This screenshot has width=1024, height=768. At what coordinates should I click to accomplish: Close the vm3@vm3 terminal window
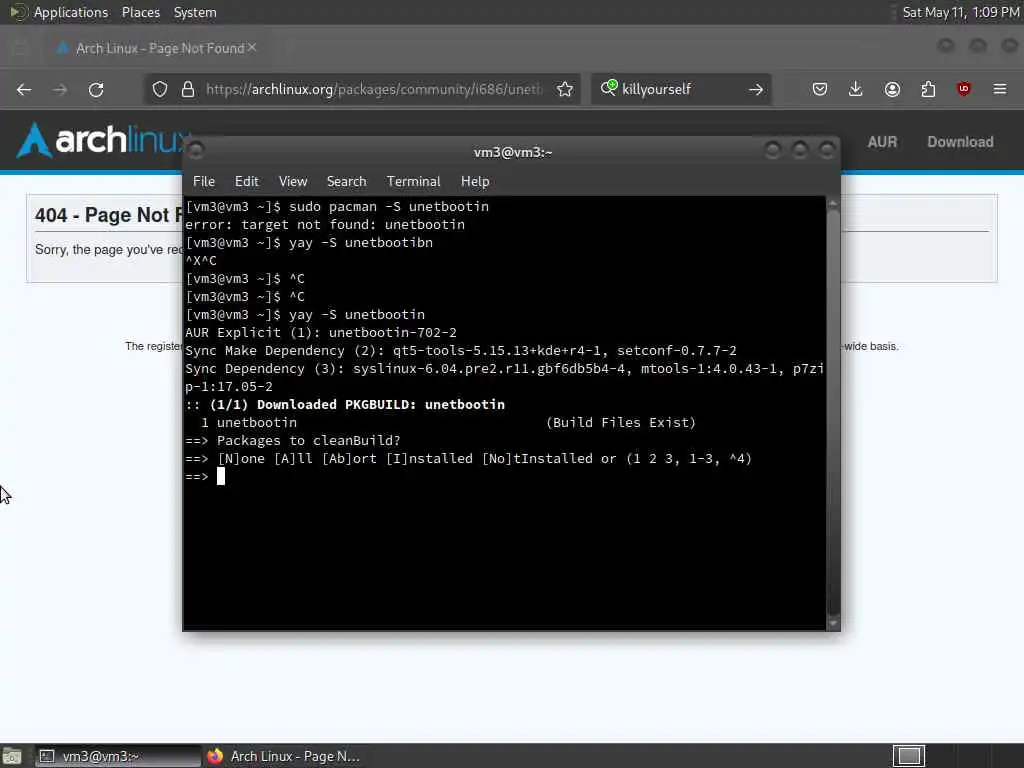(827, 151)
